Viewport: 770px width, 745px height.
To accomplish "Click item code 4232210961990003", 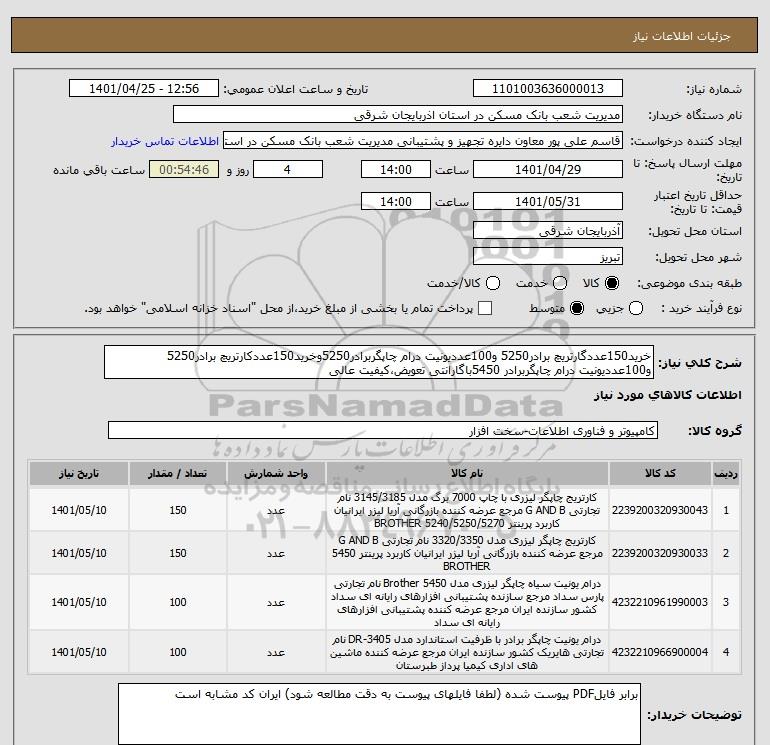I will point(660,602).
